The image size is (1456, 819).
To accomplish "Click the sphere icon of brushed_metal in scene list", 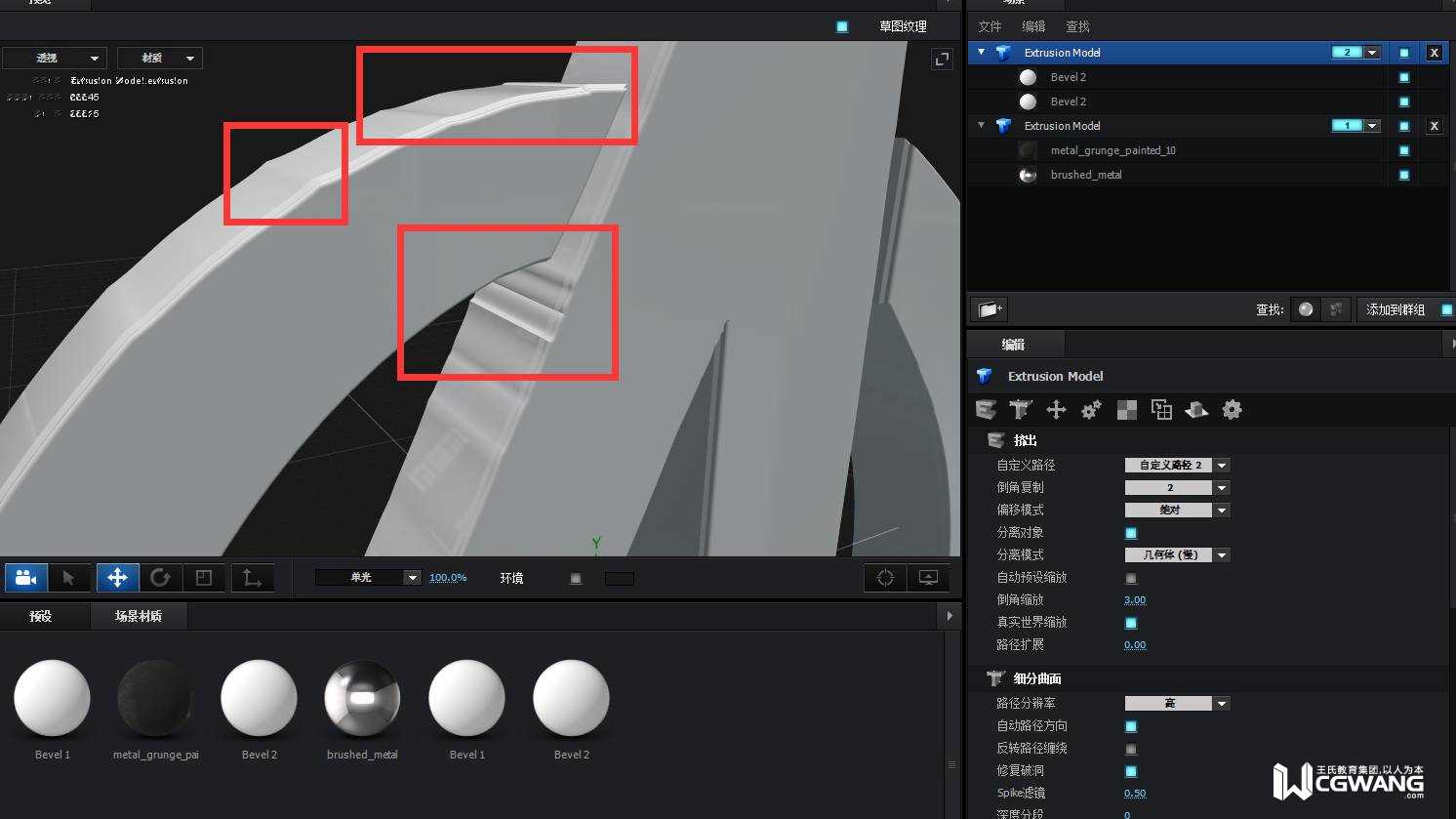I will tap(1028, 175).
